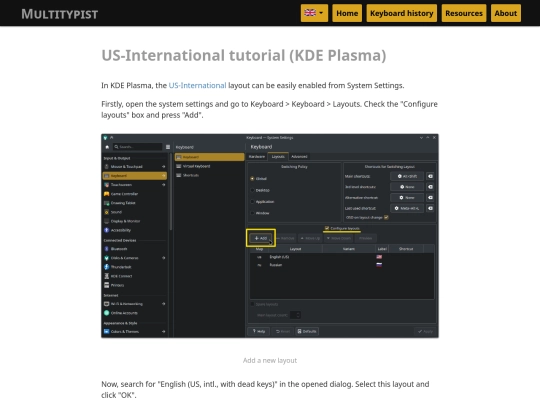Toggle the Configure layouts checkbox
540x405 pixels.
327,228
